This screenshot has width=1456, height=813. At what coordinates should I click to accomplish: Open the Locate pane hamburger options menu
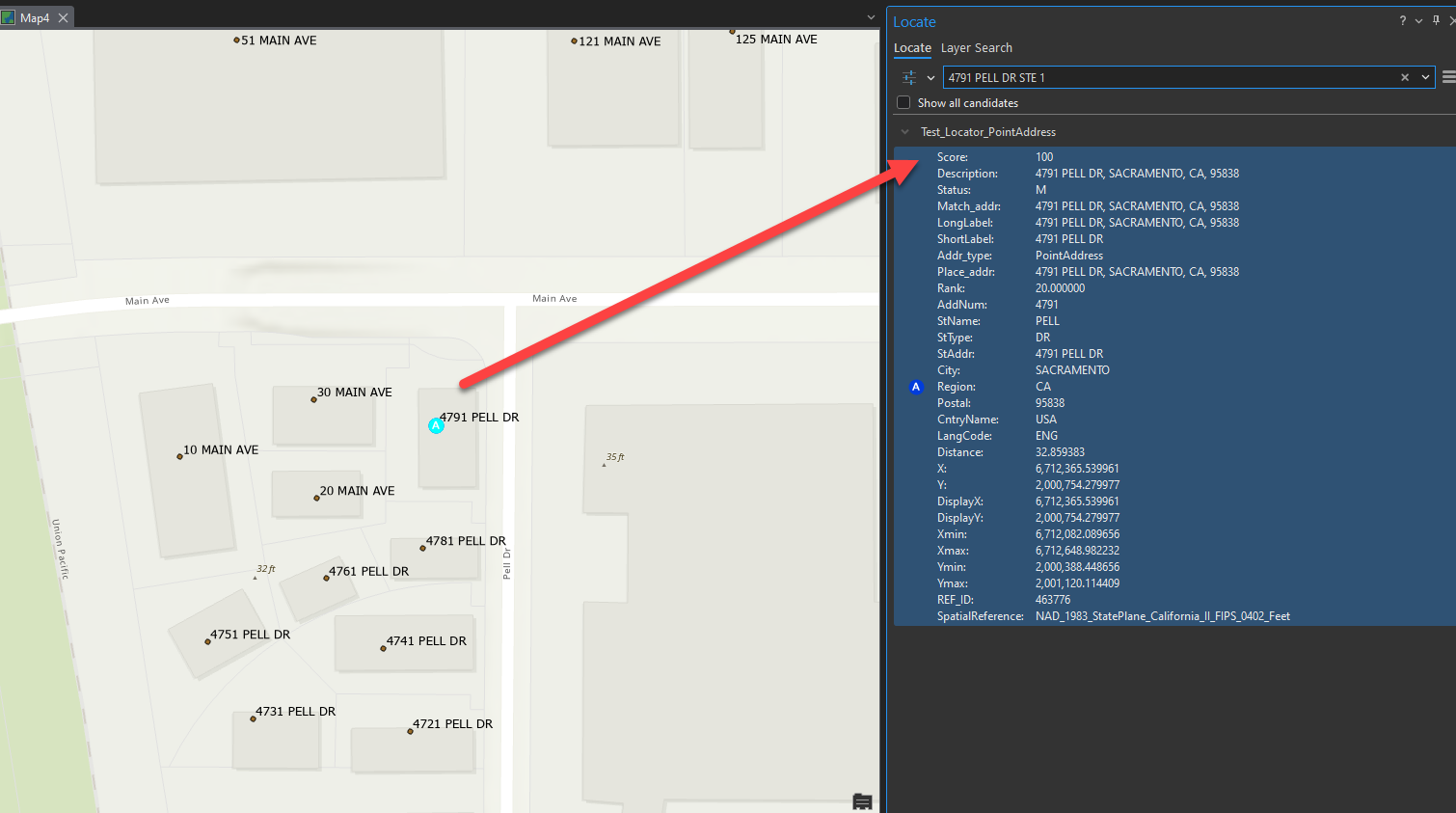click(1447, 77)
